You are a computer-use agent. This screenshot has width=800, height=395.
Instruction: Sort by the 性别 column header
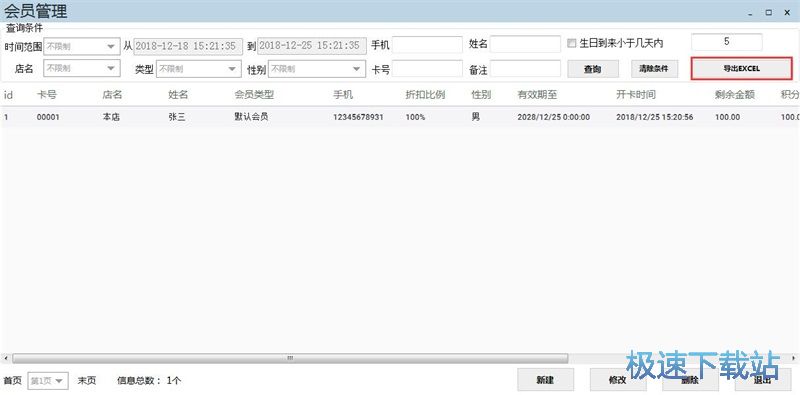(x=481, y=95)
